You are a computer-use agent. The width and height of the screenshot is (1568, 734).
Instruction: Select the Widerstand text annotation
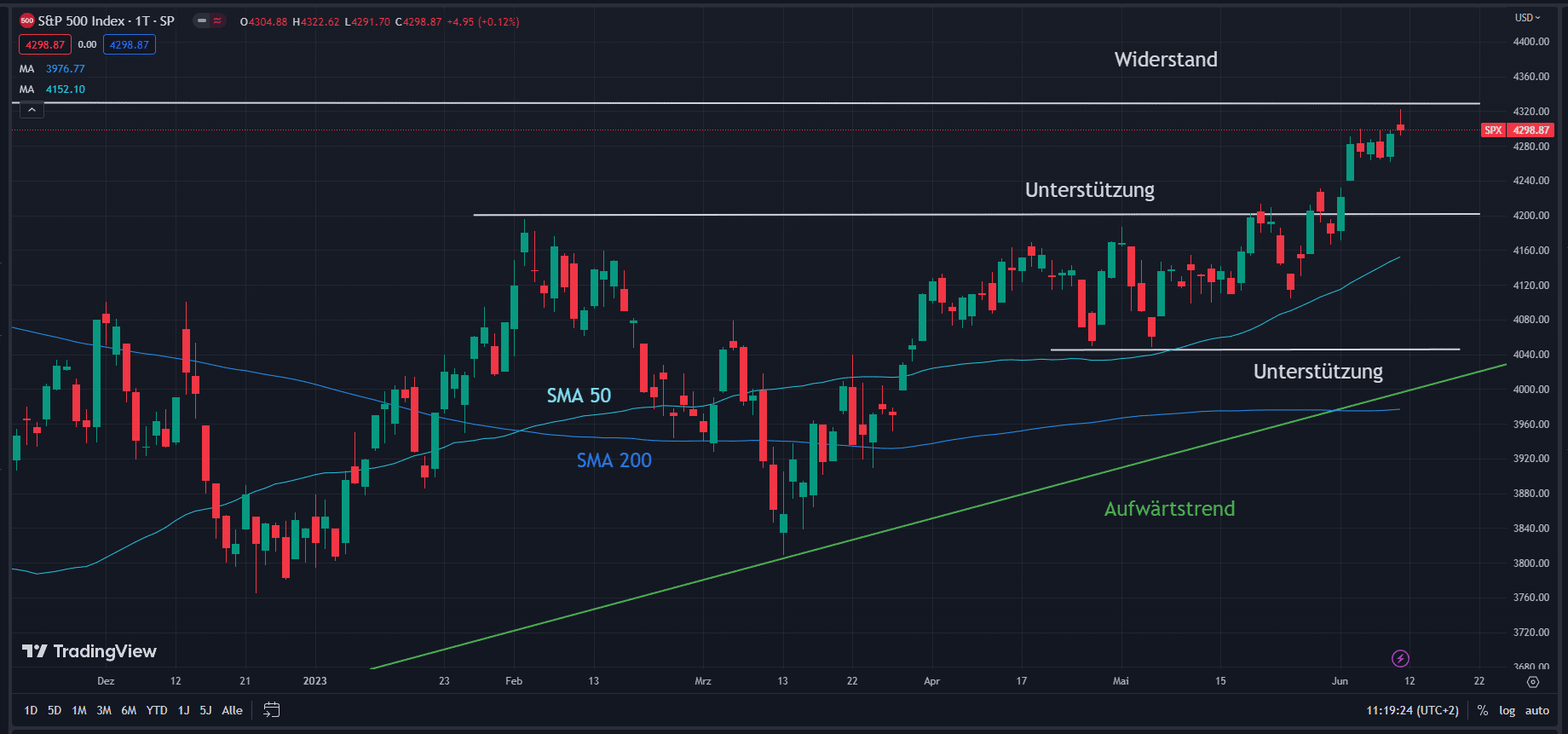(x=1166, y=60)
